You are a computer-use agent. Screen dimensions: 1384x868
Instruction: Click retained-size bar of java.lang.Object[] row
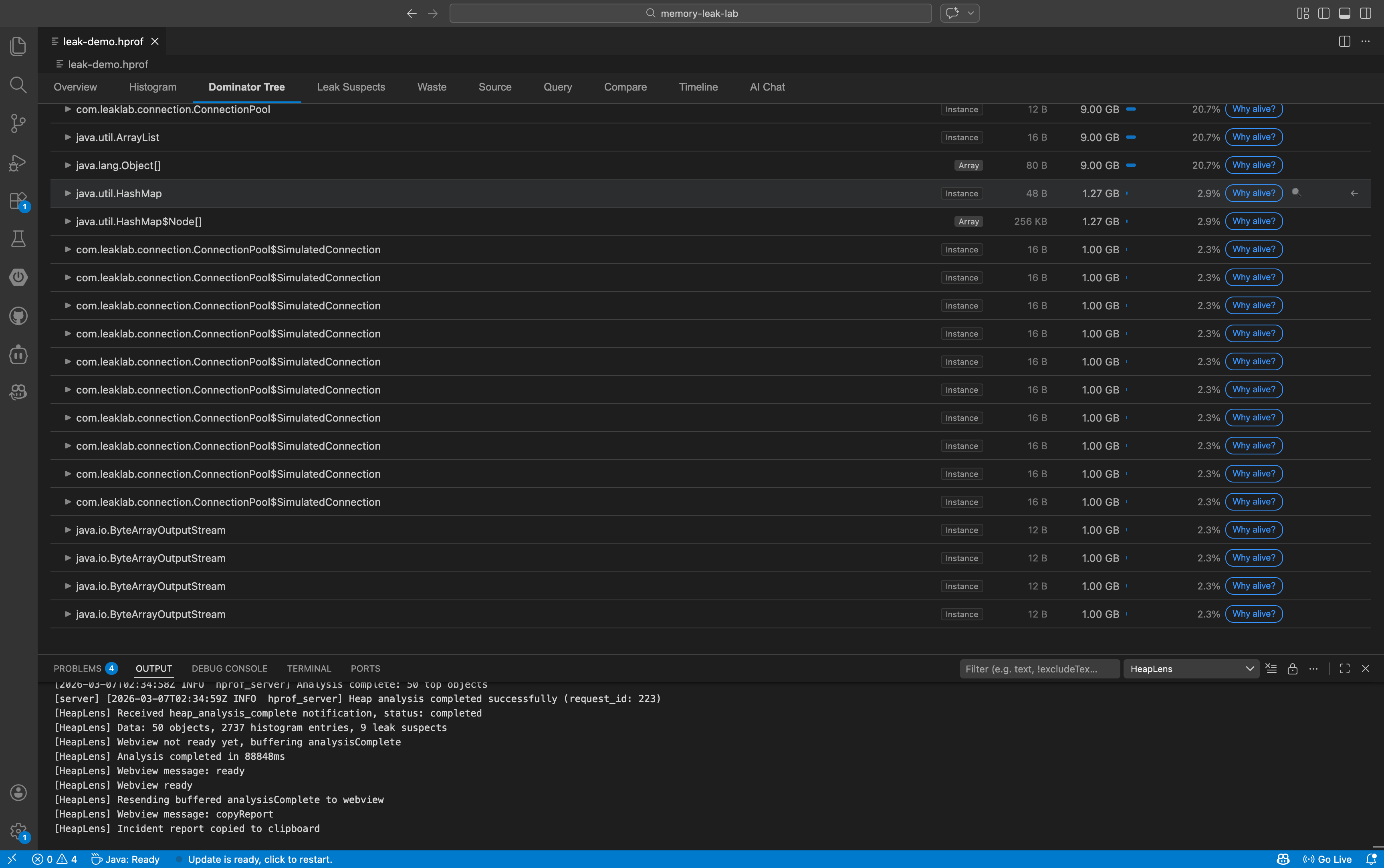tap(1130, 166)
